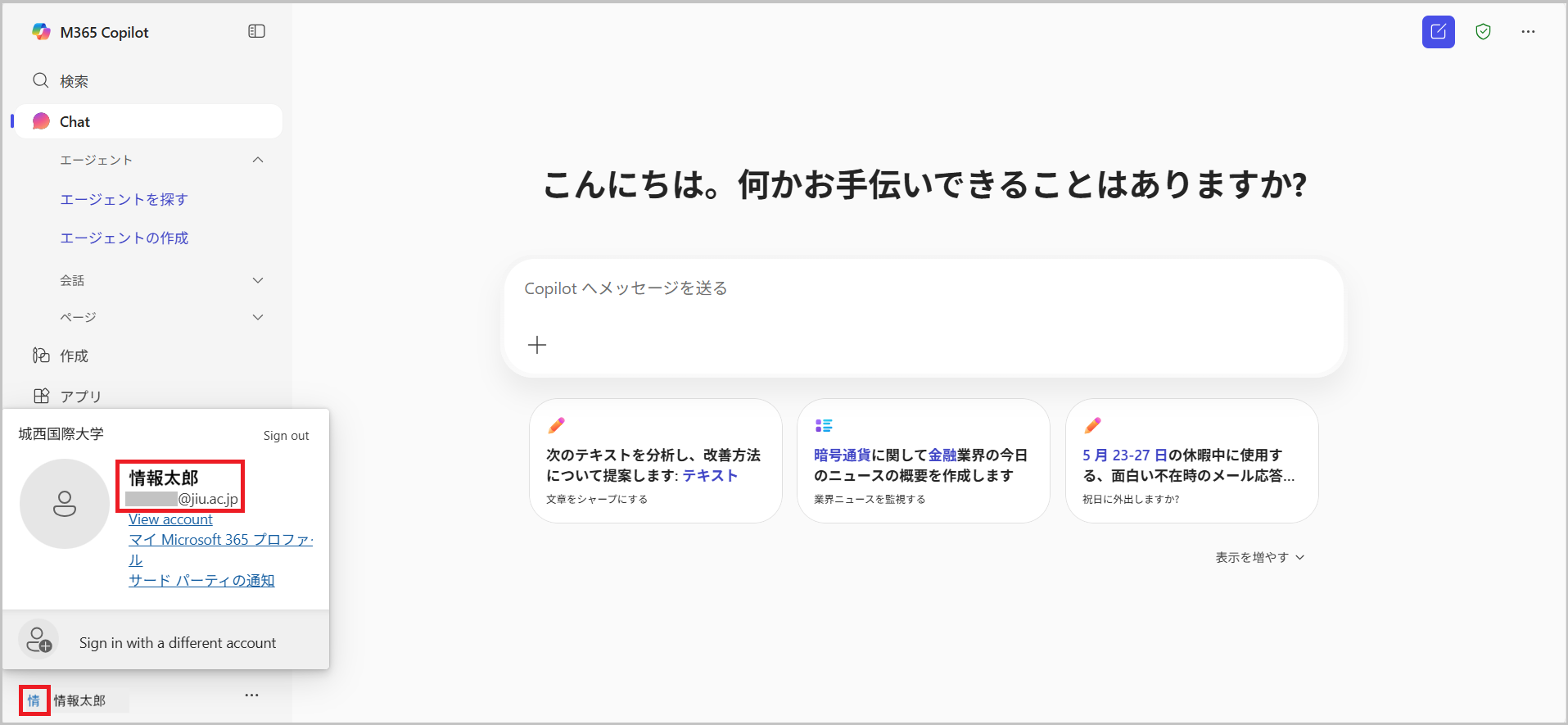Expand the ページ section
This screenshot has width=1568, height=725.
tap(258, 317)
